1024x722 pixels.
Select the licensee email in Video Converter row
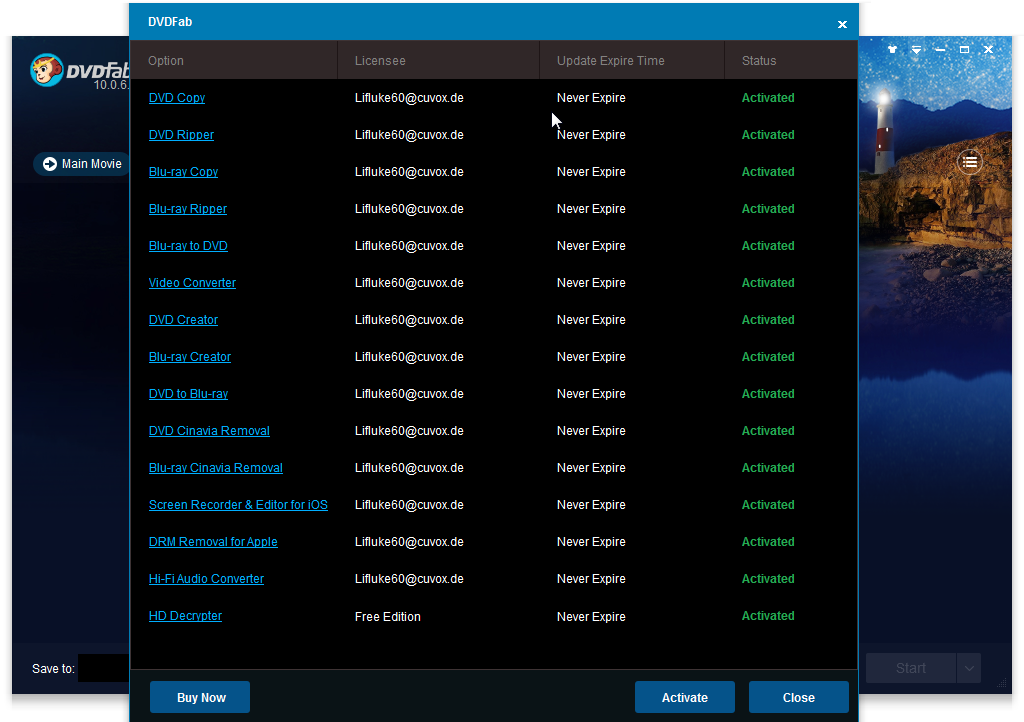409,283
